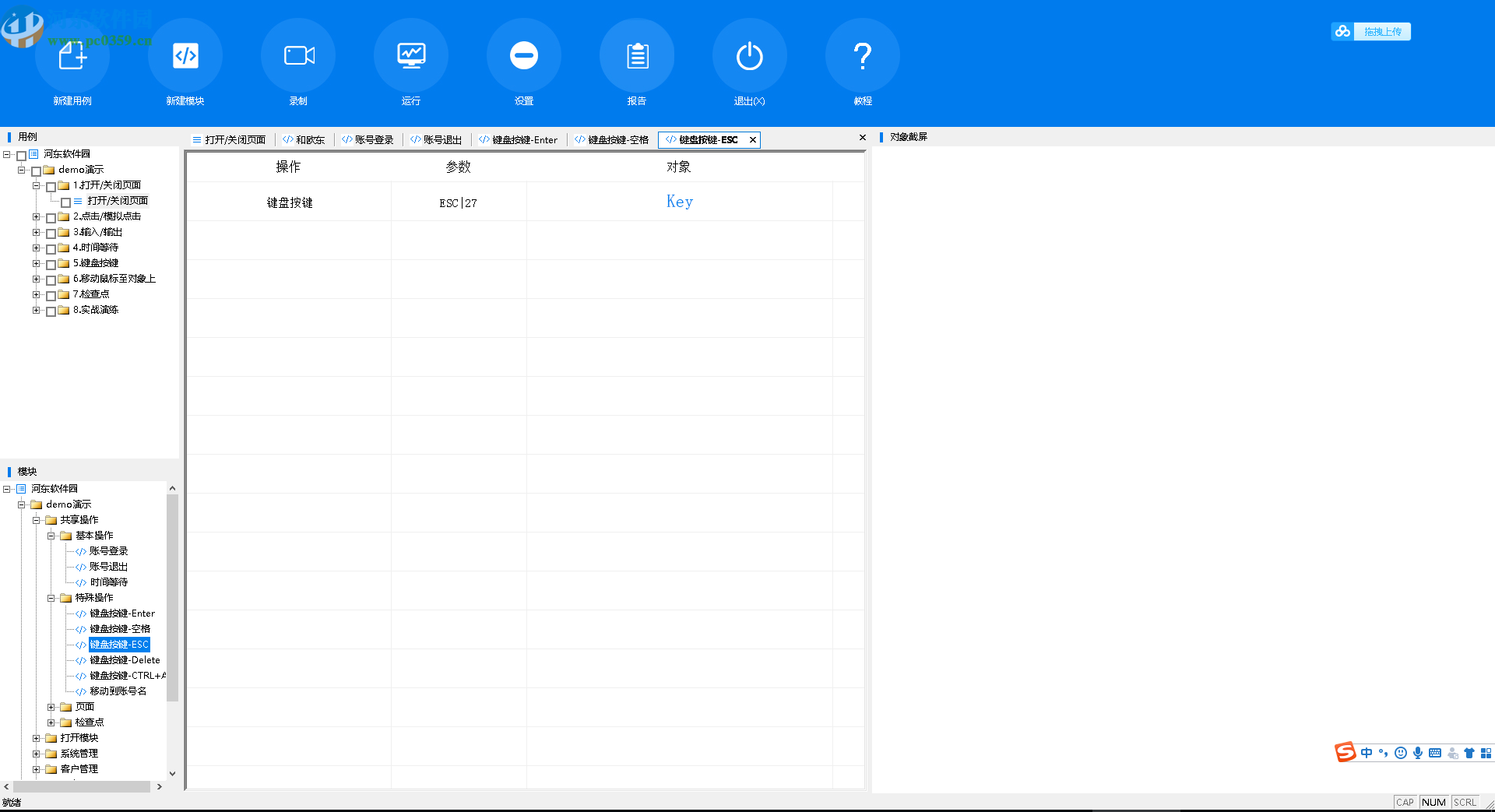1495x812 pixels.
Task: Expand the 系统管理 folder node
Action: click(x=36, y=754)
